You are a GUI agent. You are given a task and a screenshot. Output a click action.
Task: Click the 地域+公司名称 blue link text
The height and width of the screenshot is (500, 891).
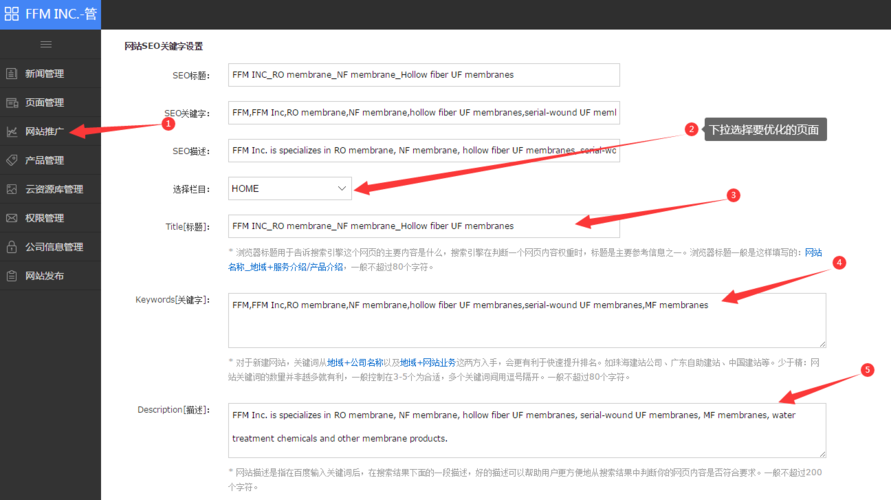pyautogui.click(x=355, y=362)
